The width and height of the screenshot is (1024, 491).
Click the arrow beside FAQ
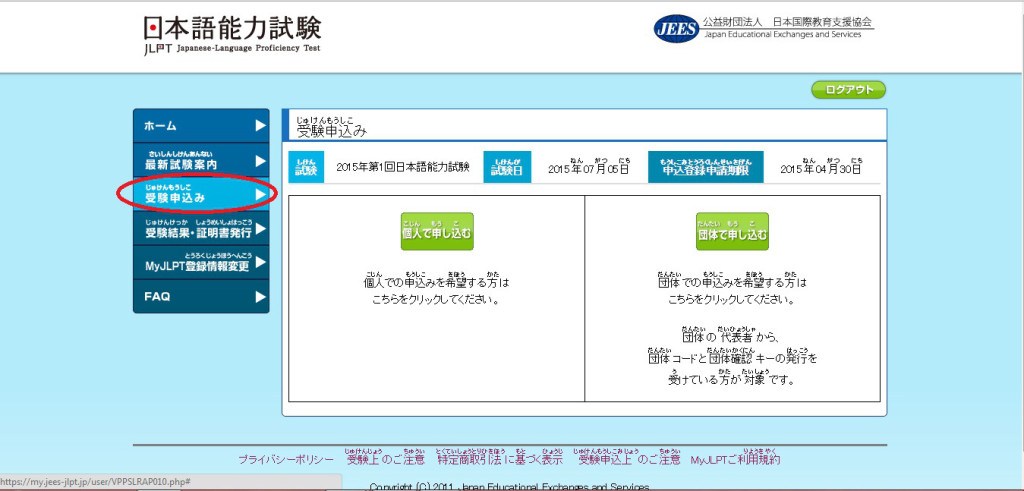click(x=261, y=296)
